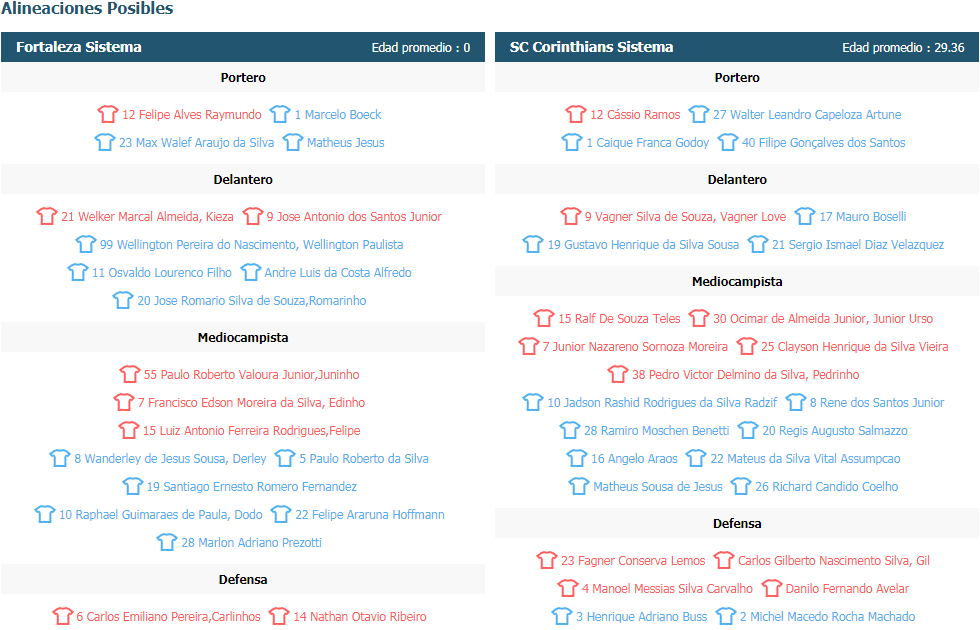
Task: Open player link 7 Junior Nazareno Sornoza Moreira
Action: click(x=635, y=347)
